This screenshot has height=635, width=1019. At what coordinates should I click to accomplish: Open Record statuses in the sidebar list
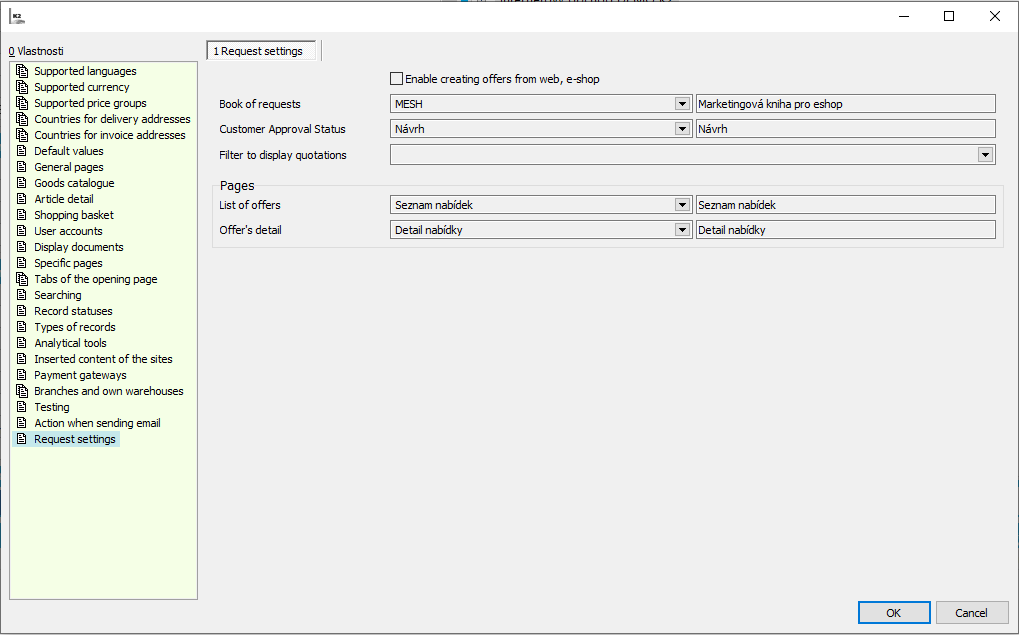[x=73, y=311]
